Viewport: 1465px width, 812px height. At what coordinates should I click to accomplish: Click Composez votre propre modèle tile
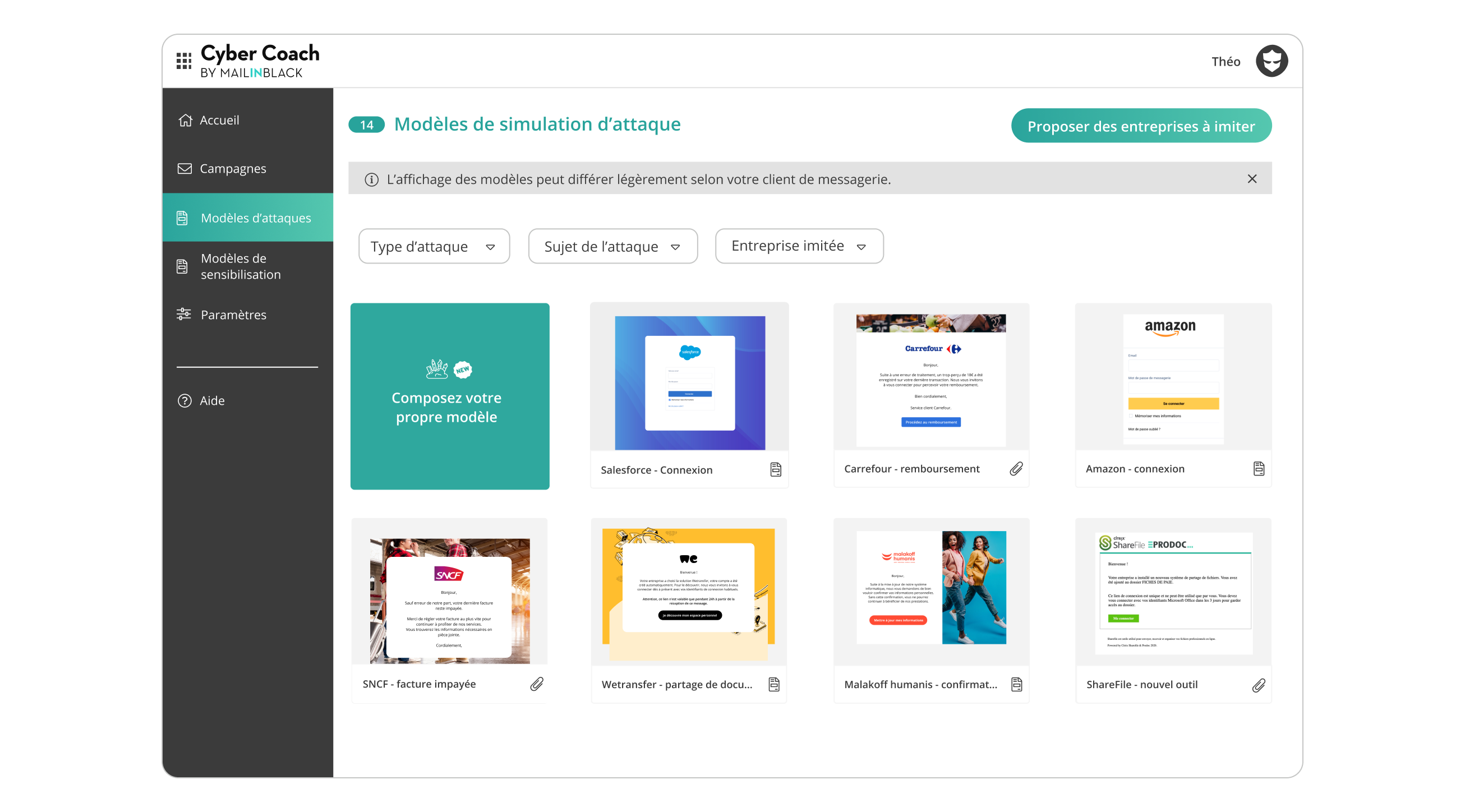(449, 396)
